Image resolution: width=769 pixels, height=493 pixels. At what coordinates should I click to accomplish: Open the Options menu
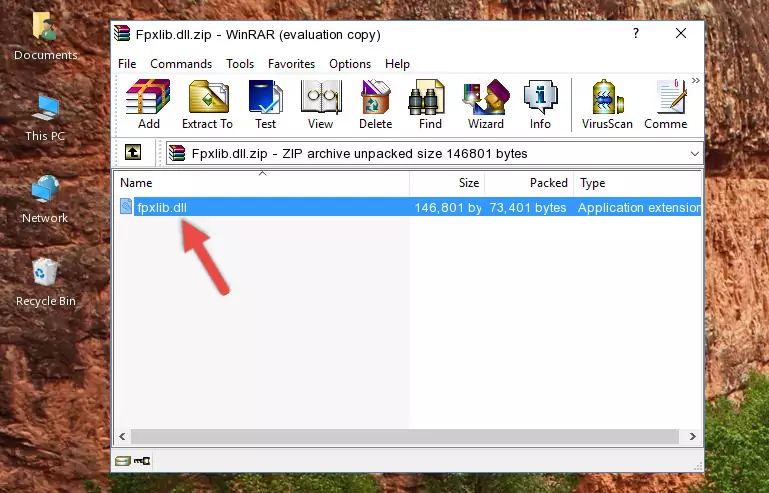pos(350,64)
